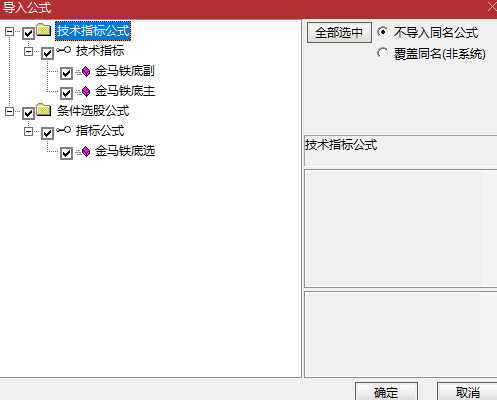The width and height of the screenshot is (497, 400).
Task: Toggle the 金马铁底选 checkbox
Action: 66,153
